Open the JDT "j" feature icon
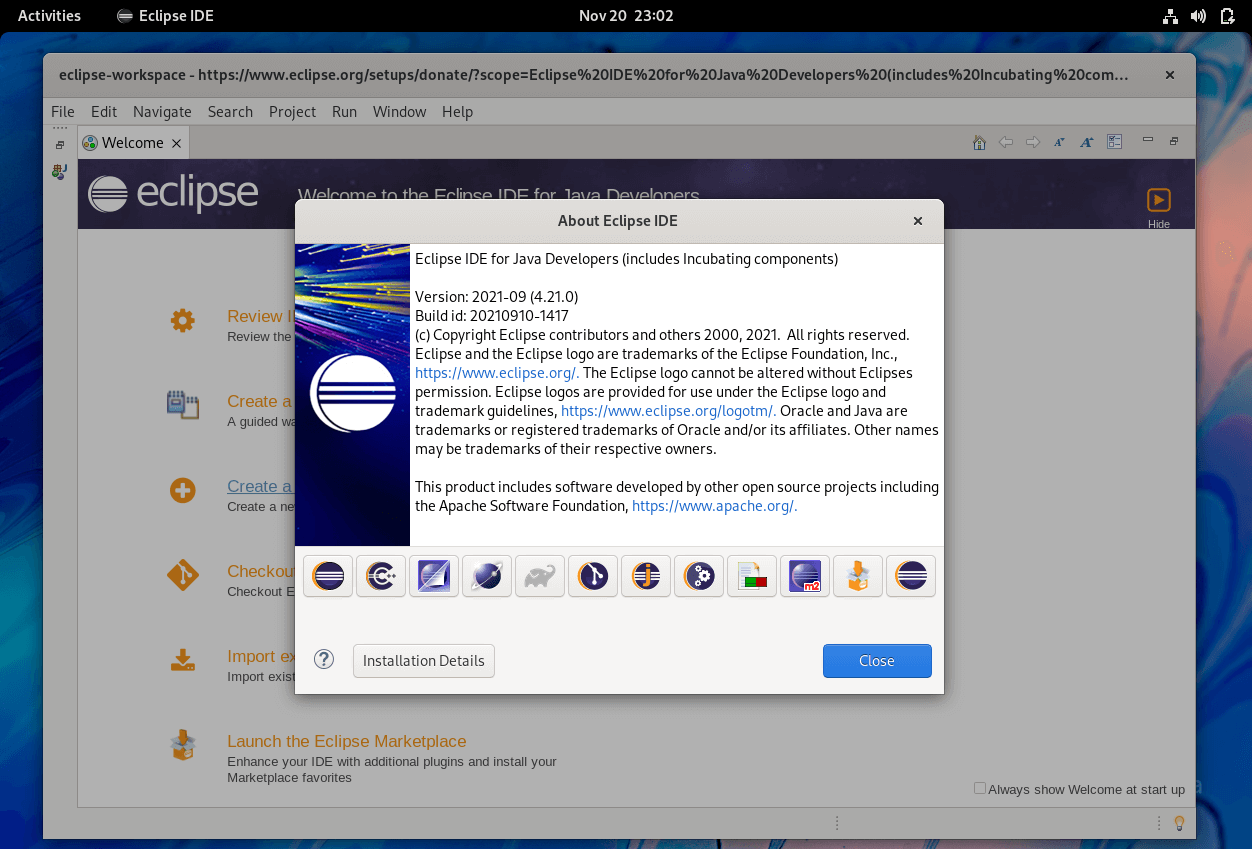 [646, 576]
